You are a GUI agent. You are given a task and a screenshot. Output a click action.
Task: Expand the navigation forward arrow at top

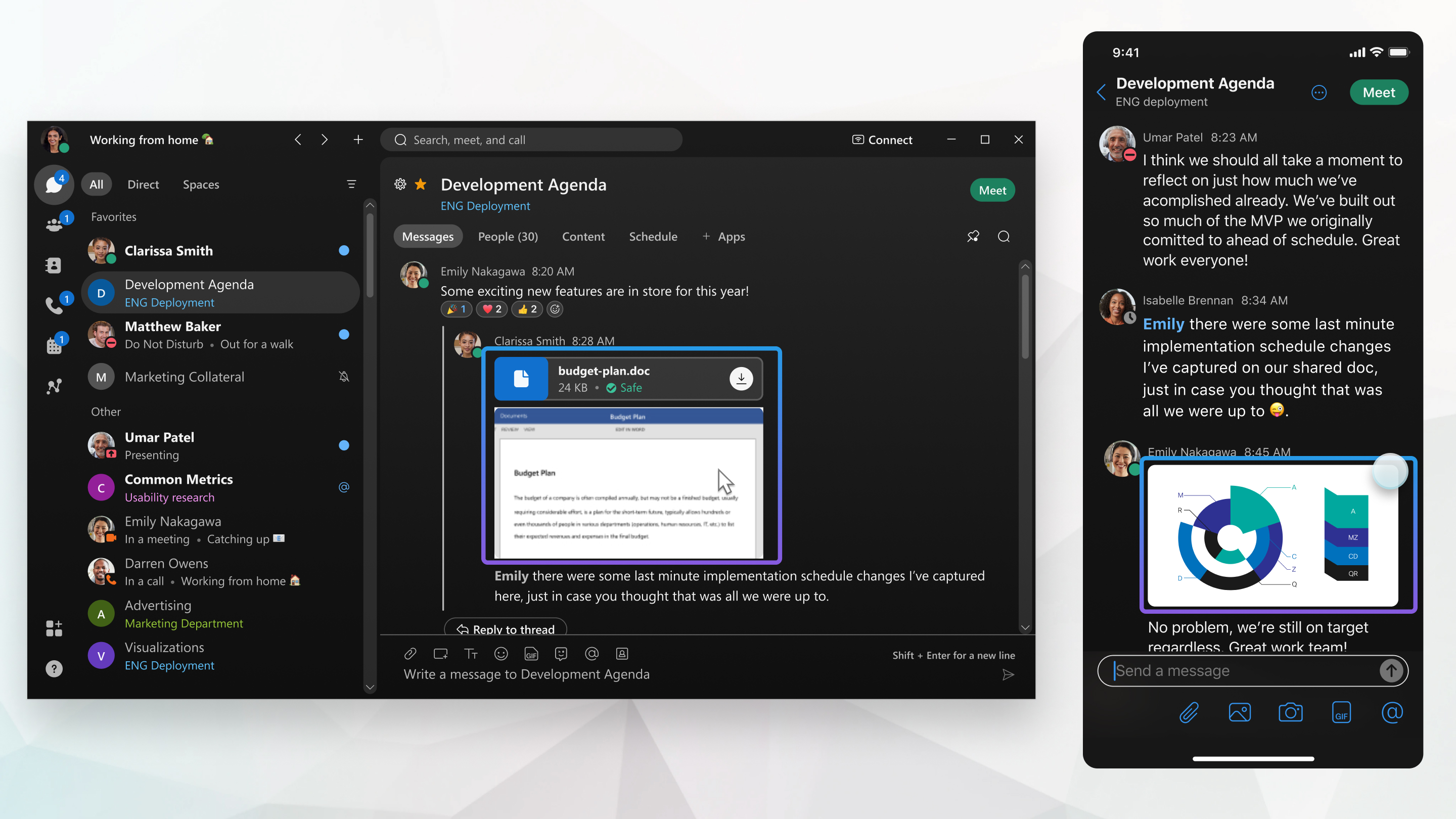coord(324,139)
